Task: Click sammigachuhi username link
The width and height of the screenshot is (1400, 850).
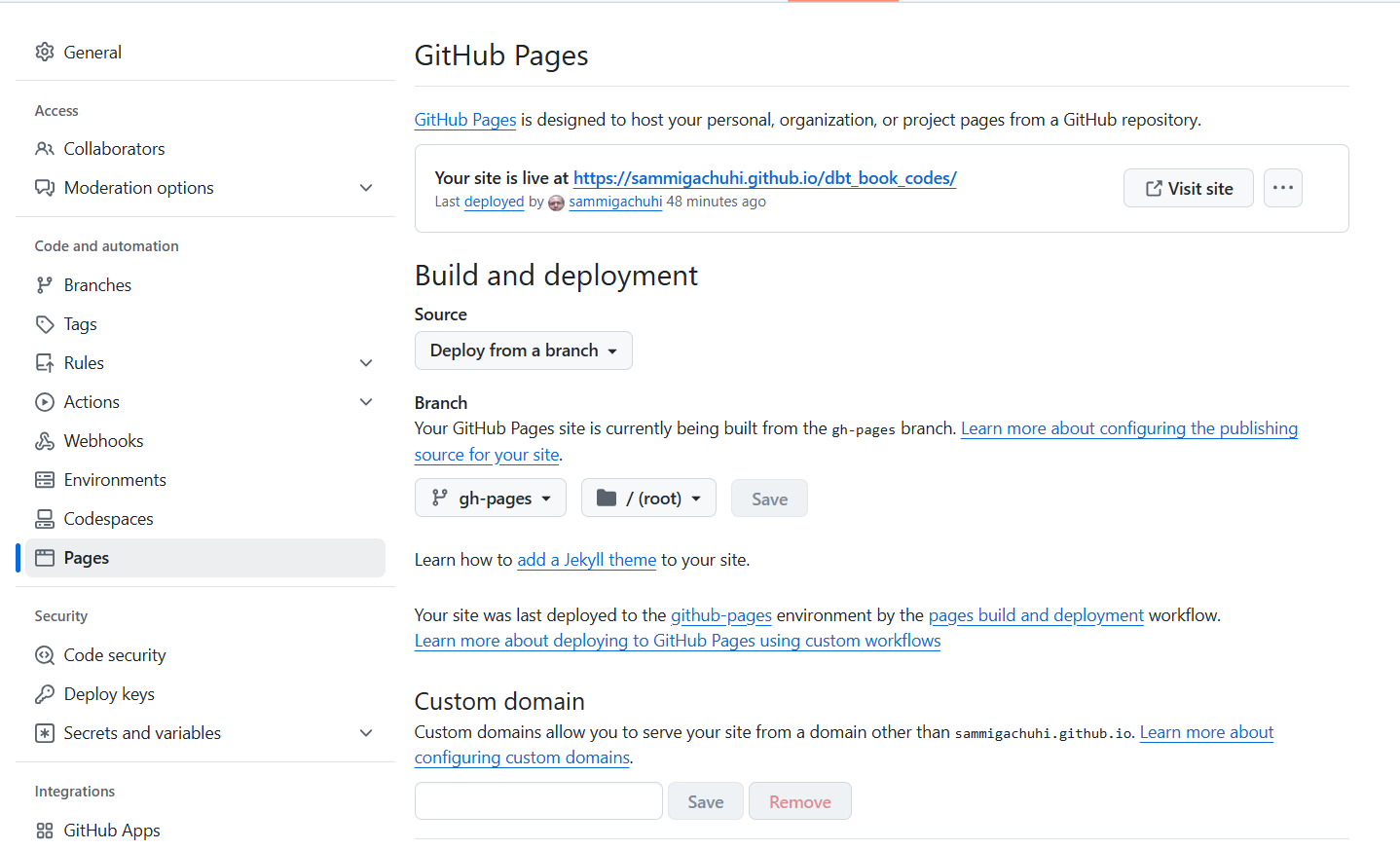Action: point(615,202)
